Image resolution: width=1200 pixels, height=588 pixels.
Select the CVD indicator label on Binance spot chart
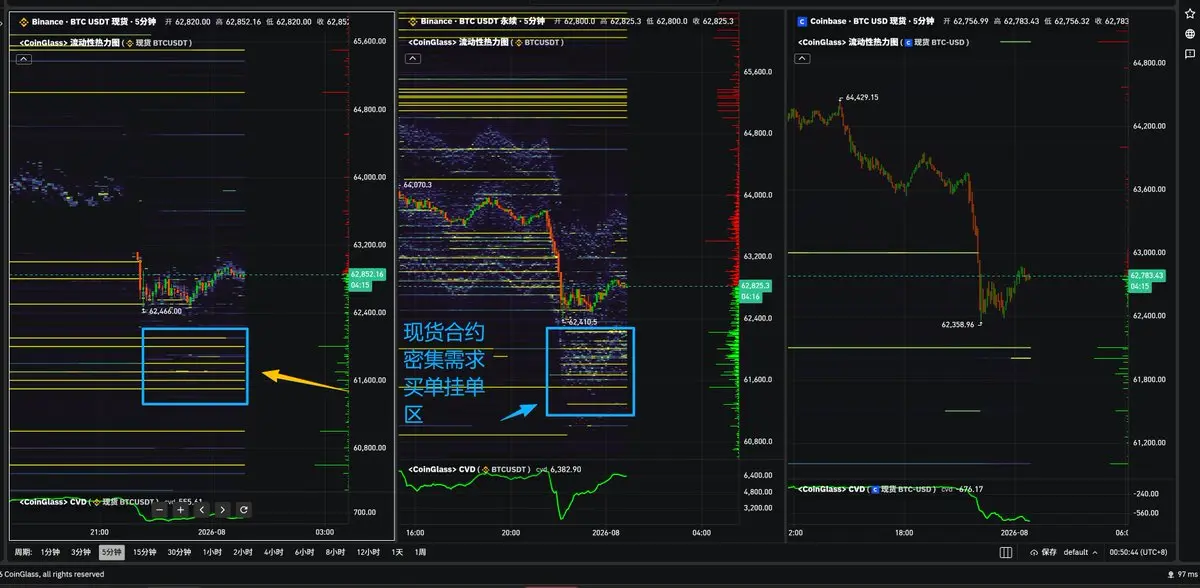[x=88, y=502]
